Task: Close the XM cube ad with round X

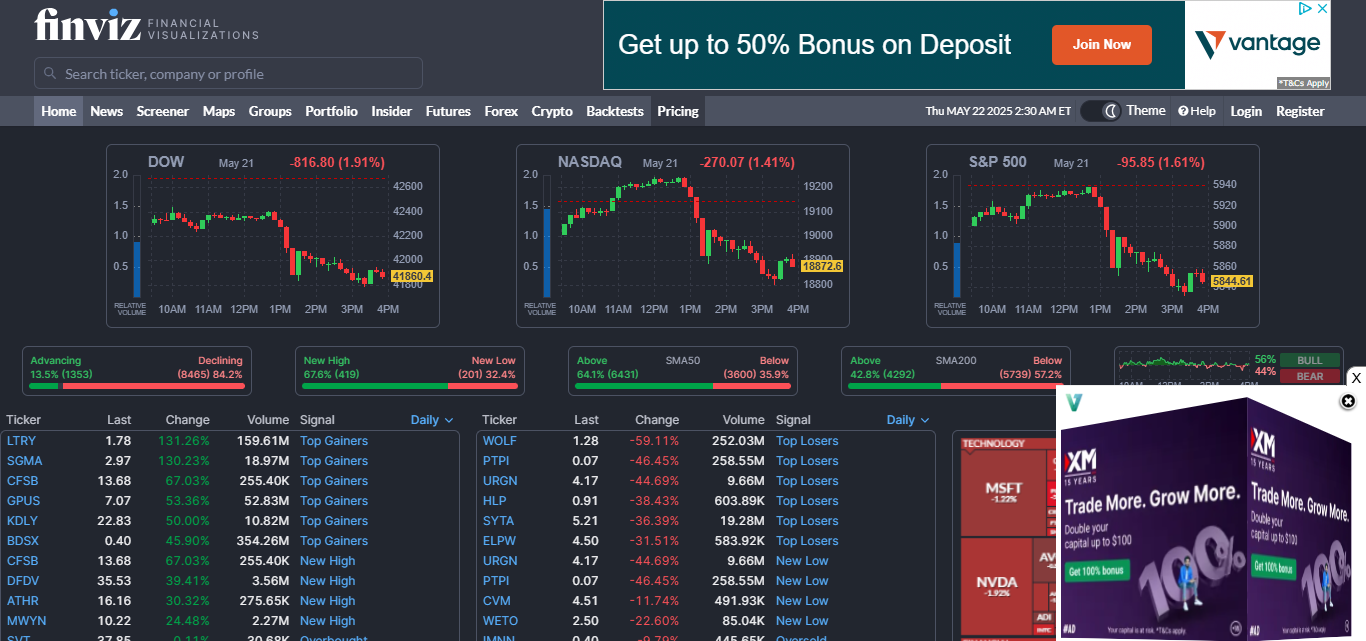Action: (1348, 401)
